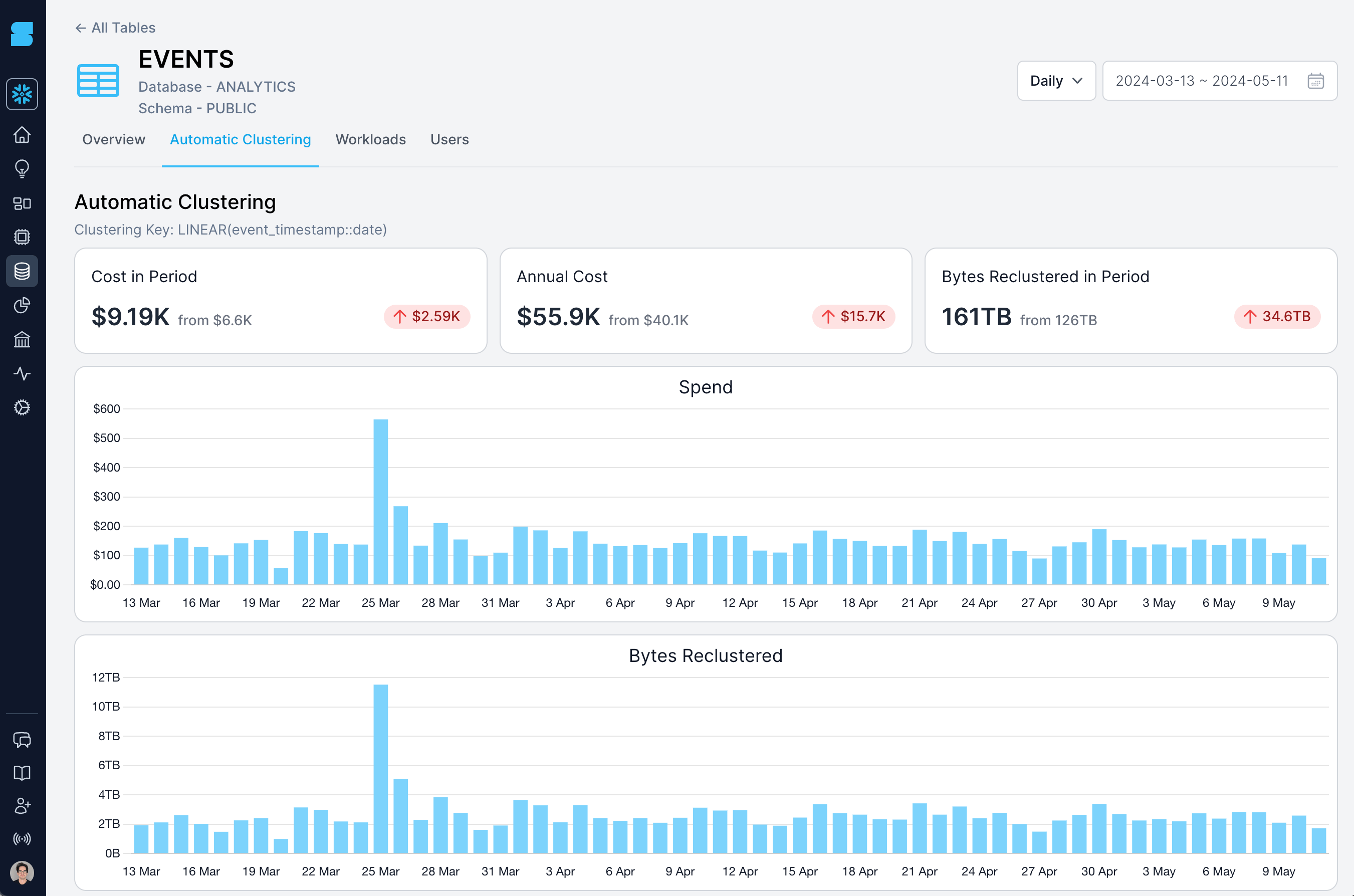Open the database tables view icon
This screenshot has height=896, width=1354.
[x=22, y=271]
